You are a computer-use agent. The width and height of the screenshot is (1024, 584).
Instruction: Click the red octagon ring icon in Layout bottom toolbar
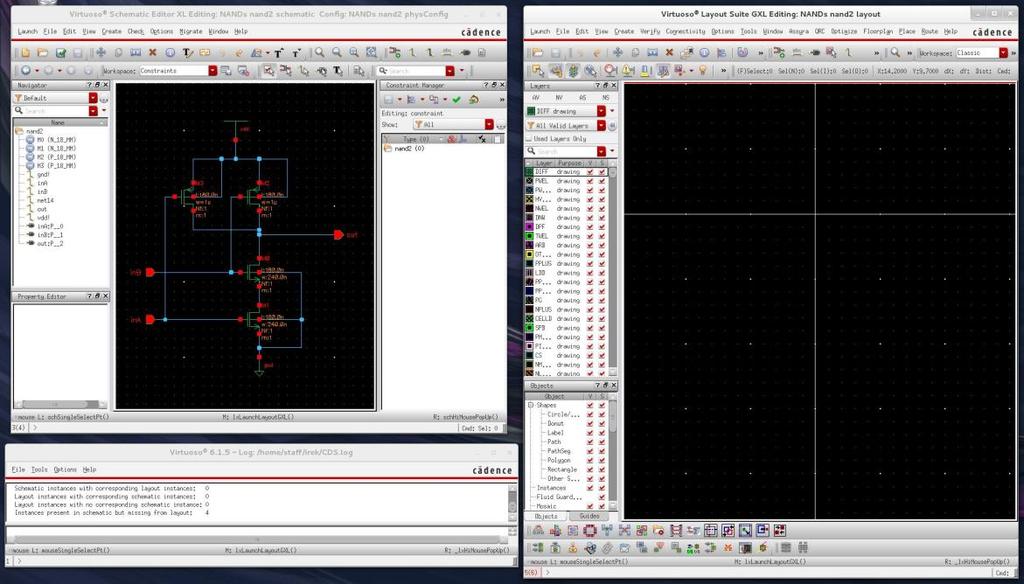coord(590,530)
